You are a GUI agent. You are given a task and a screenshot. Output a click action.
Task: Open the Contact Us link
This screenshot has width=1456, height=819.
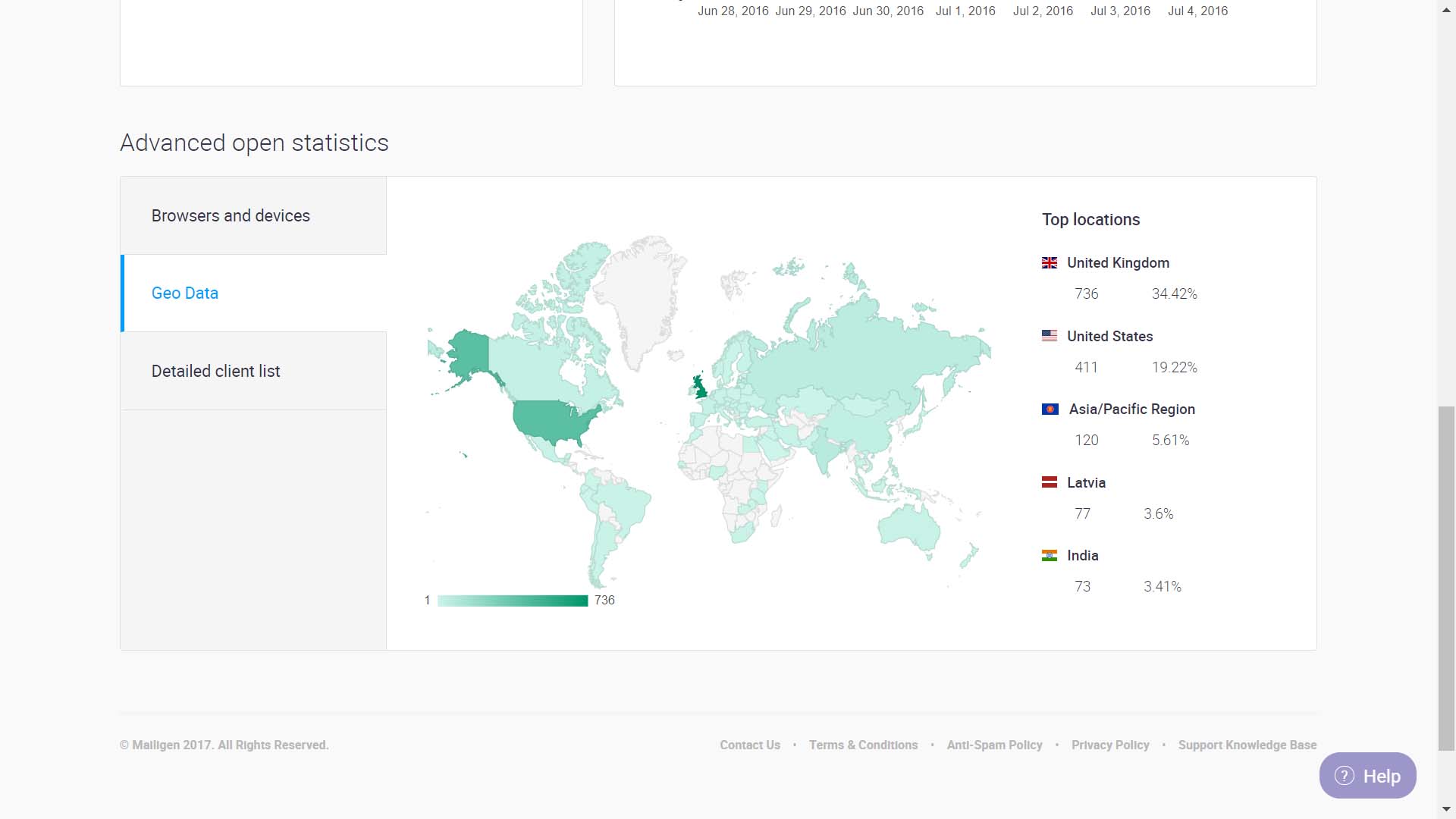pos(749,745)
